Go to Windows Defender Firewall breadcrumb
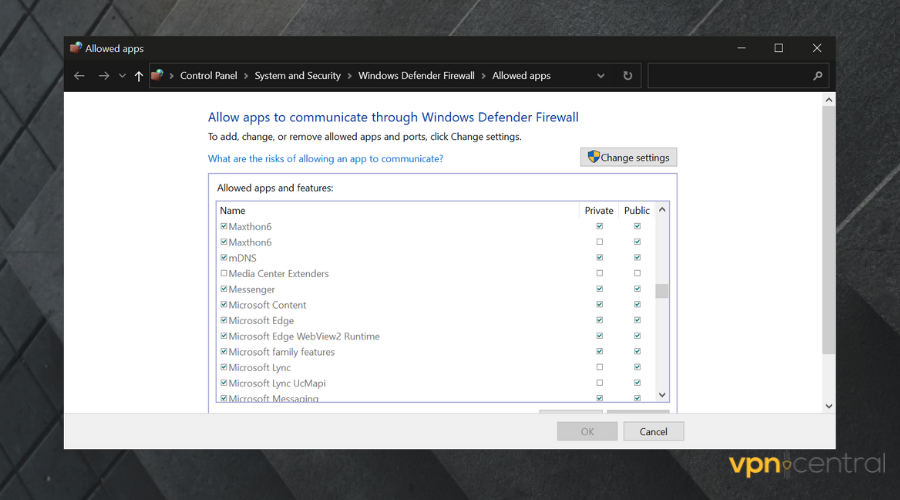The height and width of the screenshot is (500, 900). pyautogui.click(x=418, y=76)
